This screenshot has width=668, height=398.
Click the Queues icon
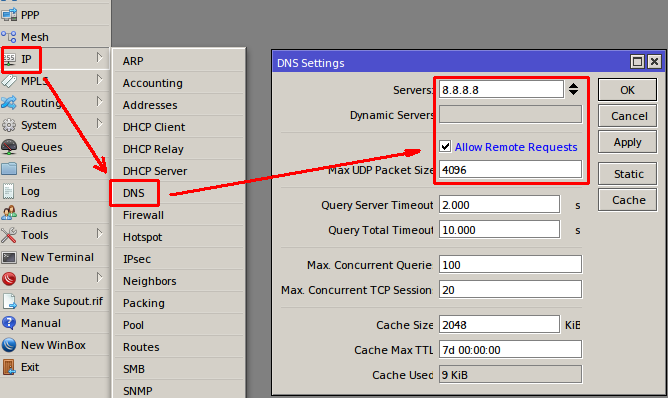point(9,147)
